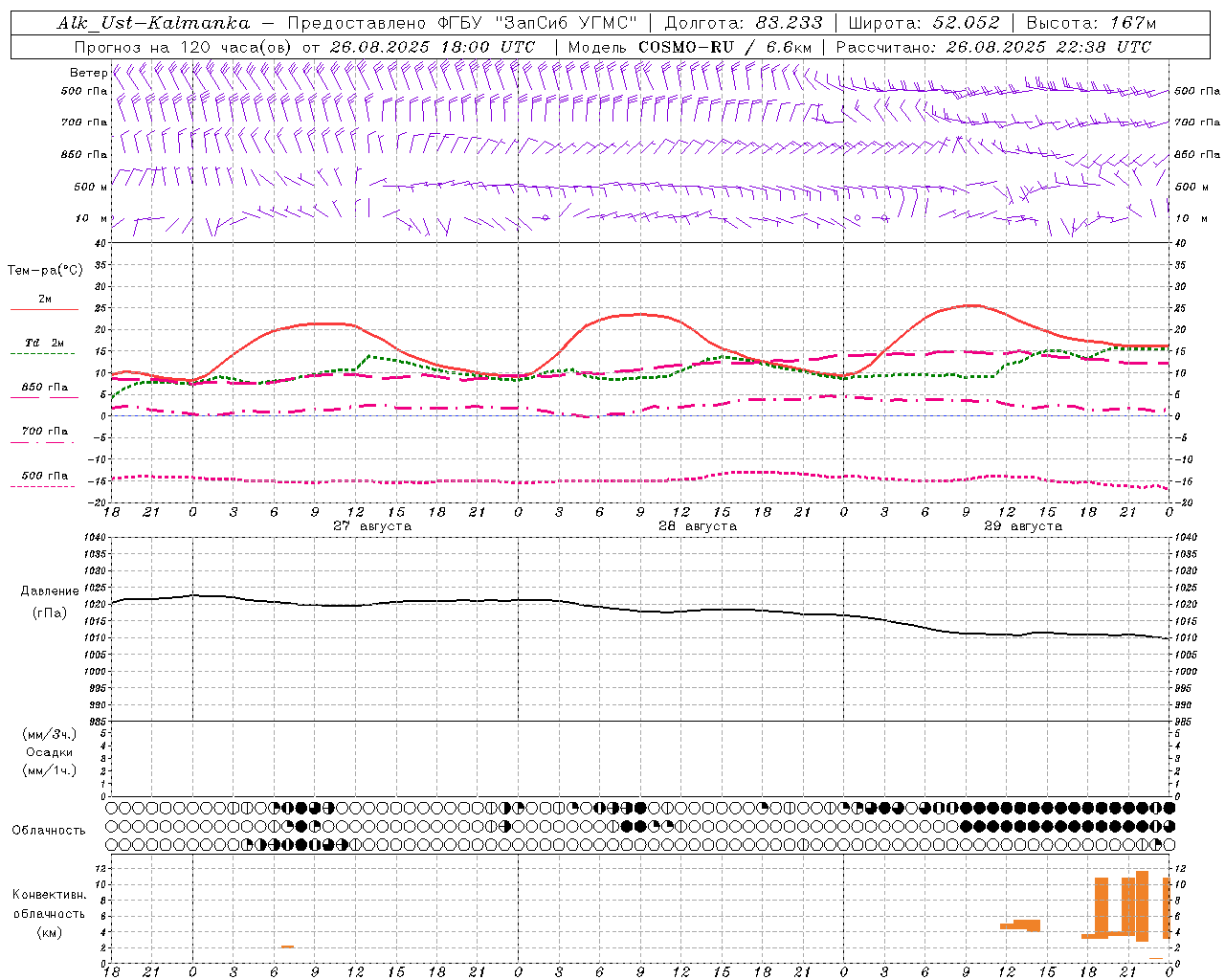The height and width of the screenshot is (980, 1225).
Task: Click 'Прогноз на 120 часа(ов)' forecast header
Action: click(x=185, y=47)
